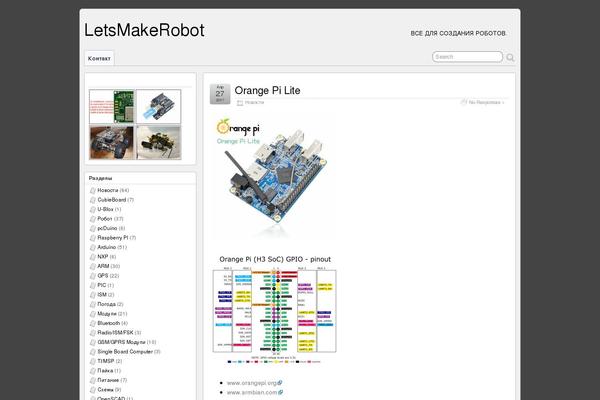Click external link icon after www.armbian.com
The image size is (600, 400).
(x=280, y=392)
